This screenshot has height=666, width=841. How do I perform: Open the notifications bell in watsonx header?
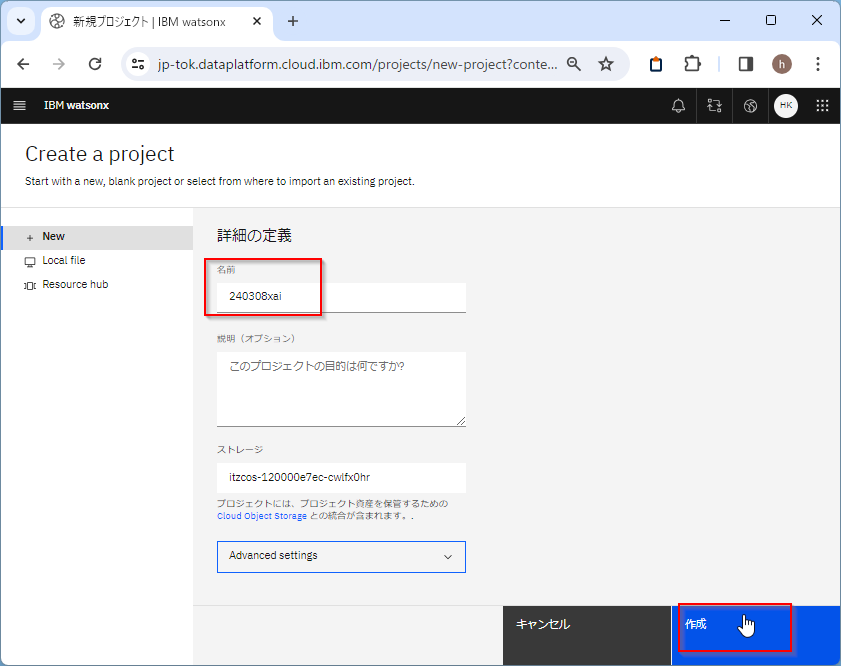pos(678,105)
